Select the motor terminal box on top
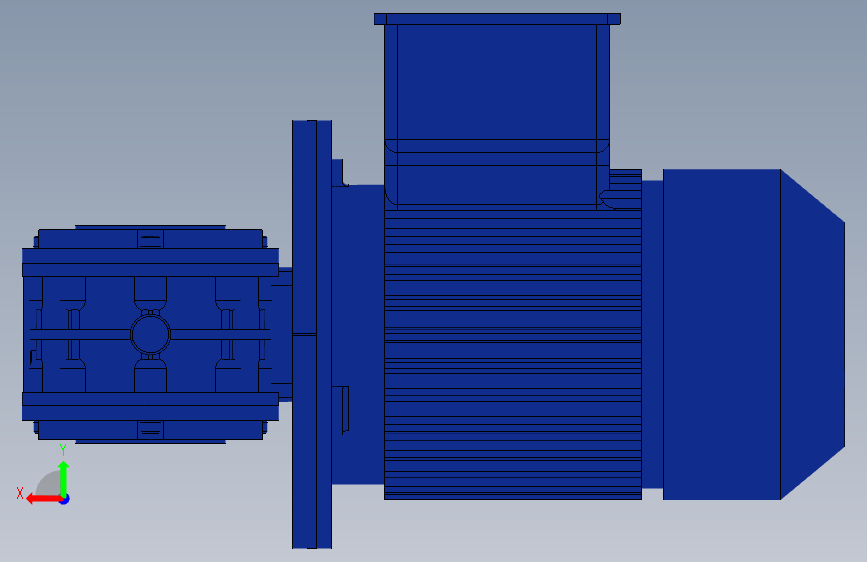 tap(497, 111)
